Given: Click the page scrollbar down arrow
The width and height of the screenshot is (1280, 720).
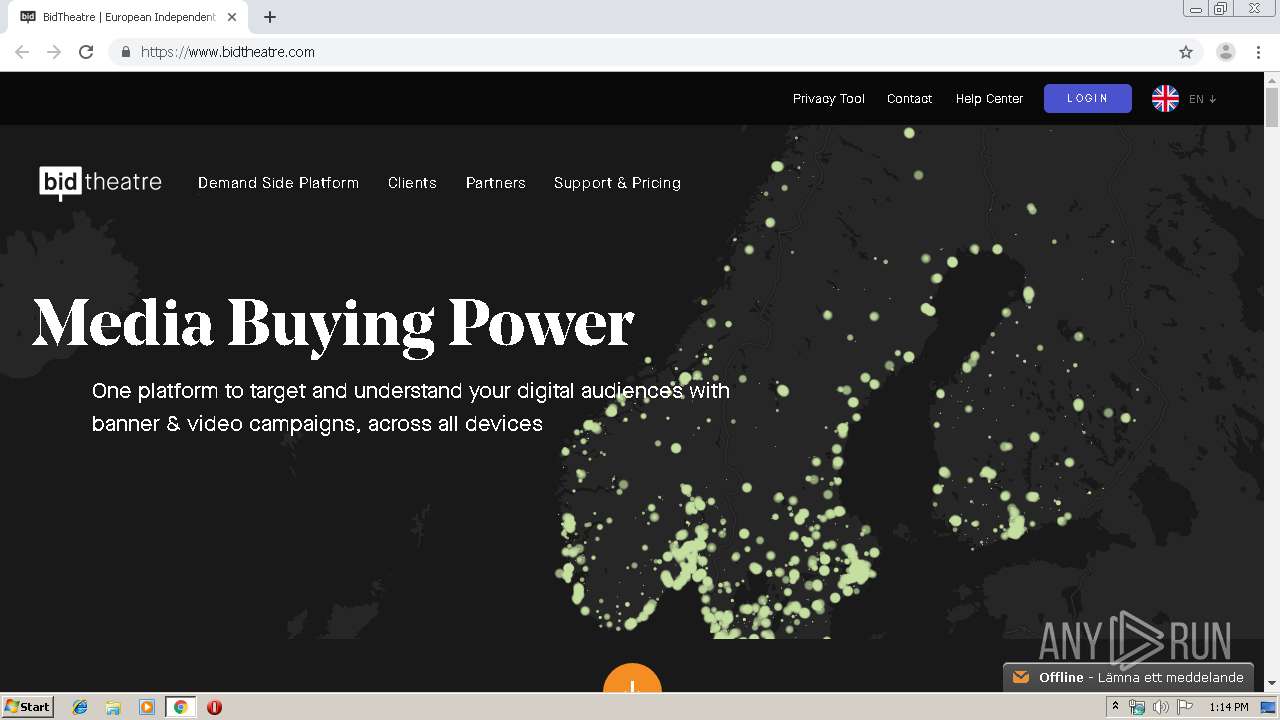Looking at the screenshot, I should click(1272, 684).
